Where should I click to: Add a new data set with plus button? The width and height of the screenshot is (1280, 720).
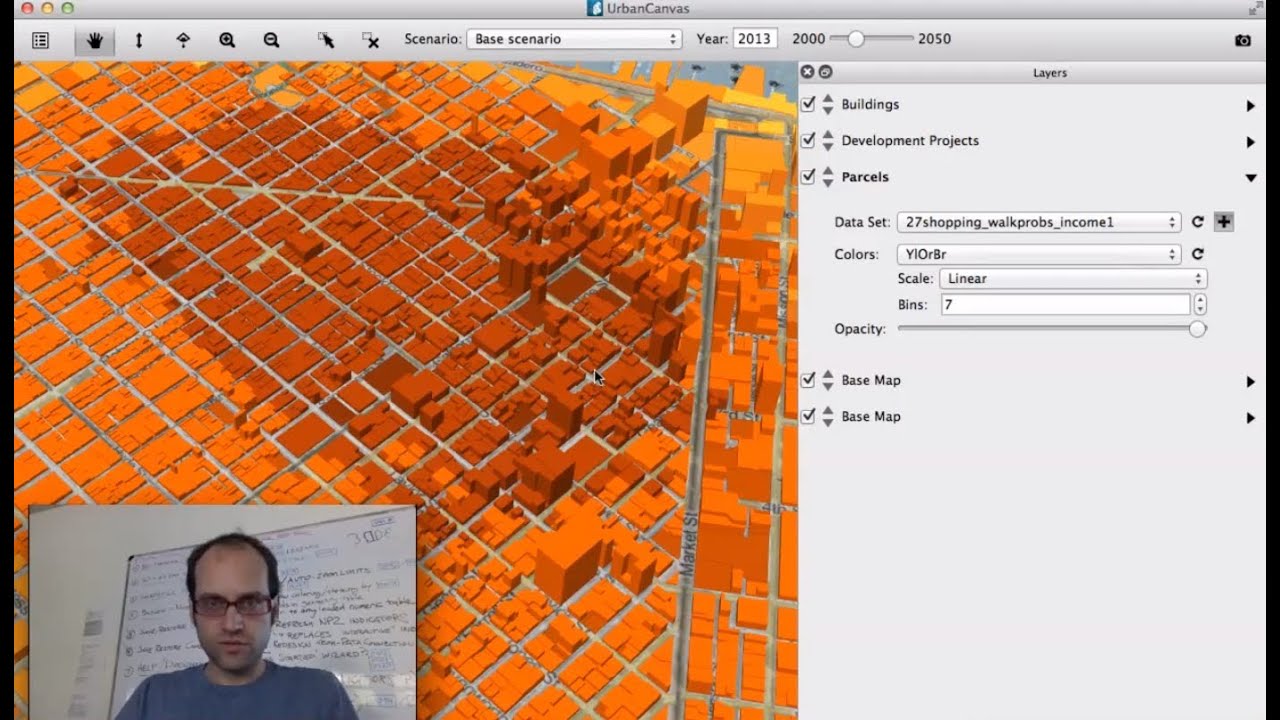pos(1224,222)
